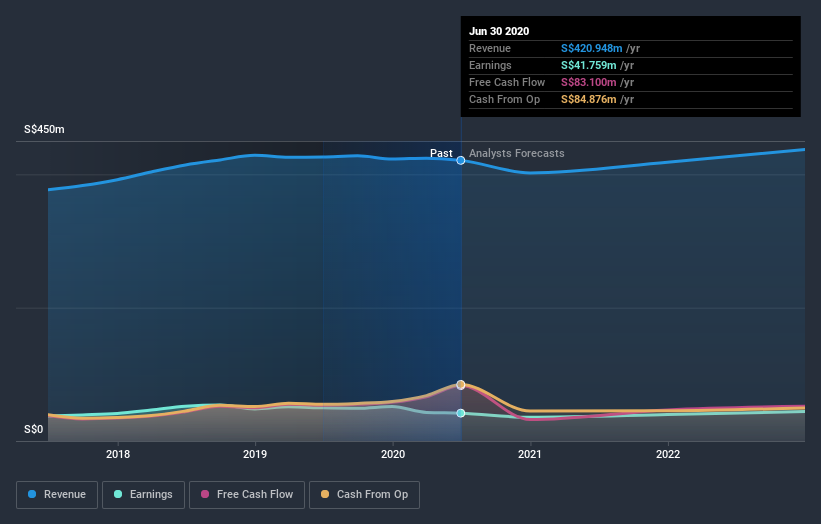The image size is (821, 524).
Task: Click the 2018 x-axis label
Action: click(118, 454)
